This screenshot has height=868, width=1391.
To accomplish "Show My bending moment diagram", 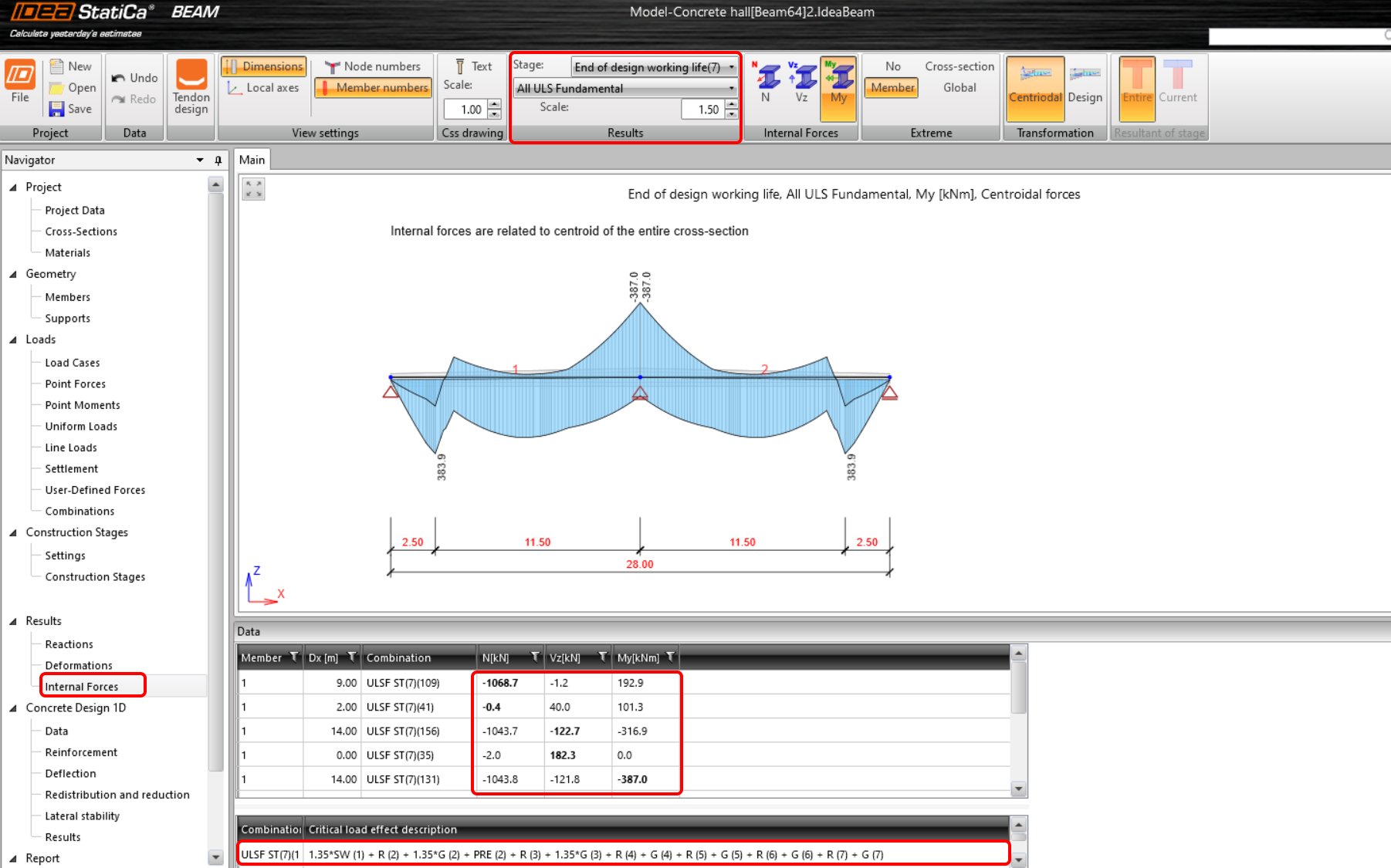I will click(x=838, y=88).
